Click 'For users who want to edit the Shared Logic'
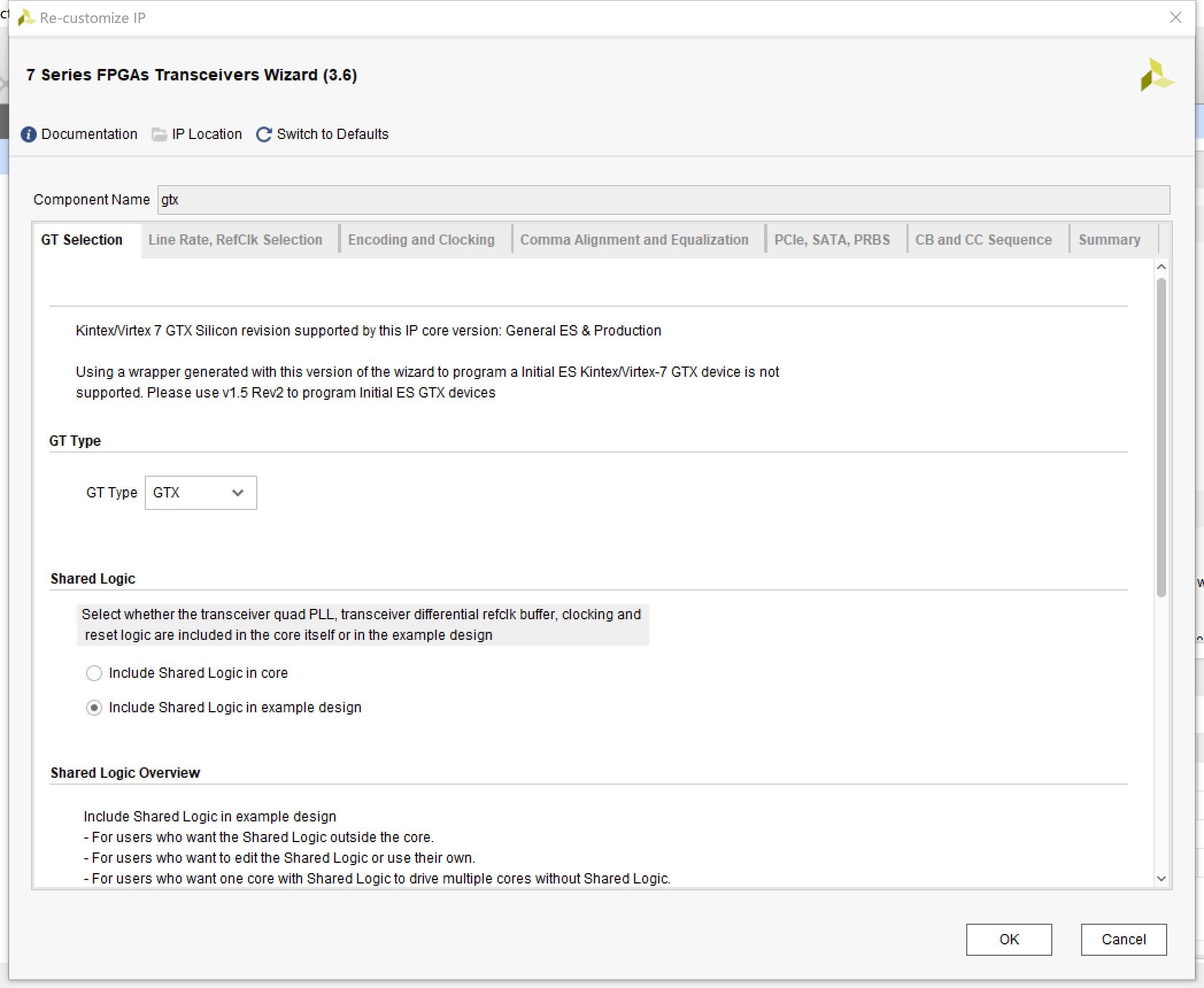The height and width of the screenshot is (988, 1204). 279,858
